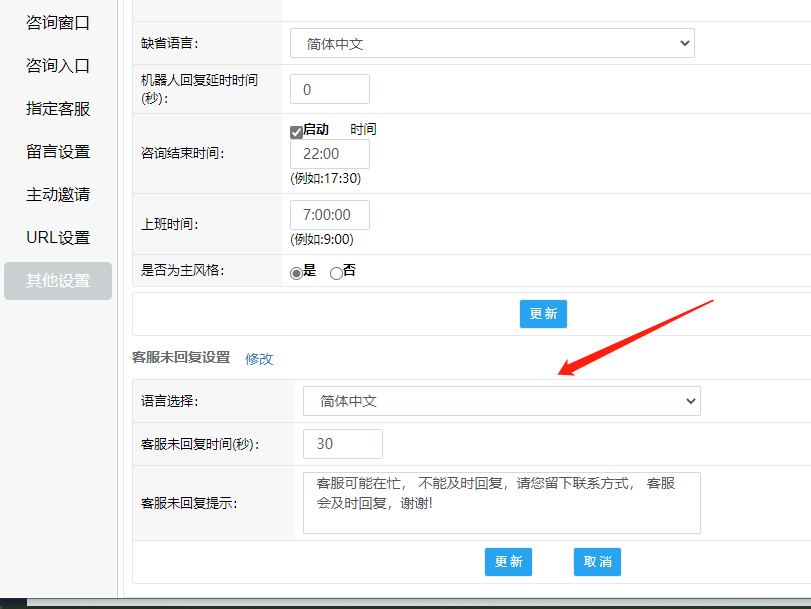Toggle the 启动 checkbox for end time

point(296,132)
